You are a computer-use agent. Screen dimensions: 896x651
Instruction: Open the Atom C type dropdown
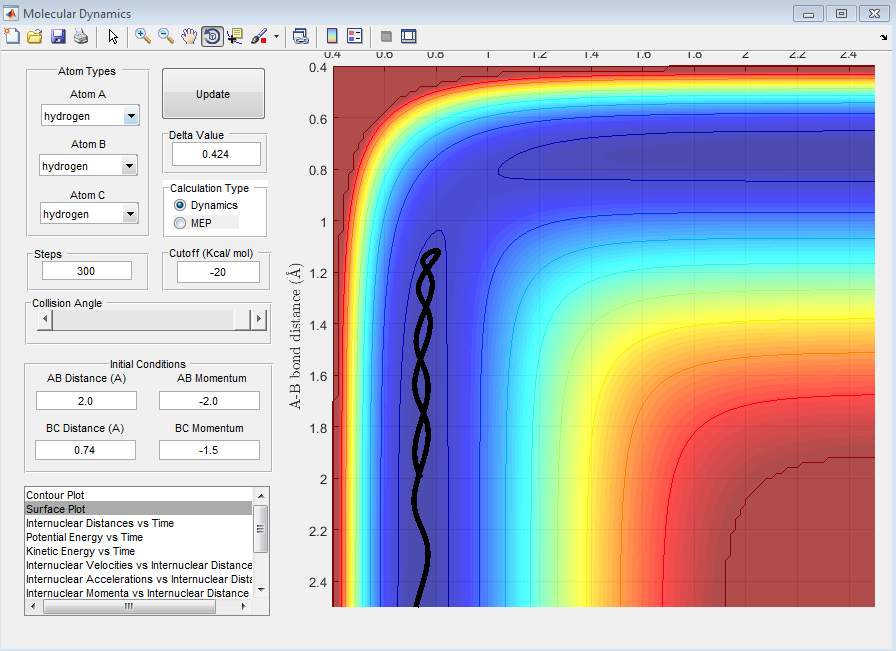[129, 214]
